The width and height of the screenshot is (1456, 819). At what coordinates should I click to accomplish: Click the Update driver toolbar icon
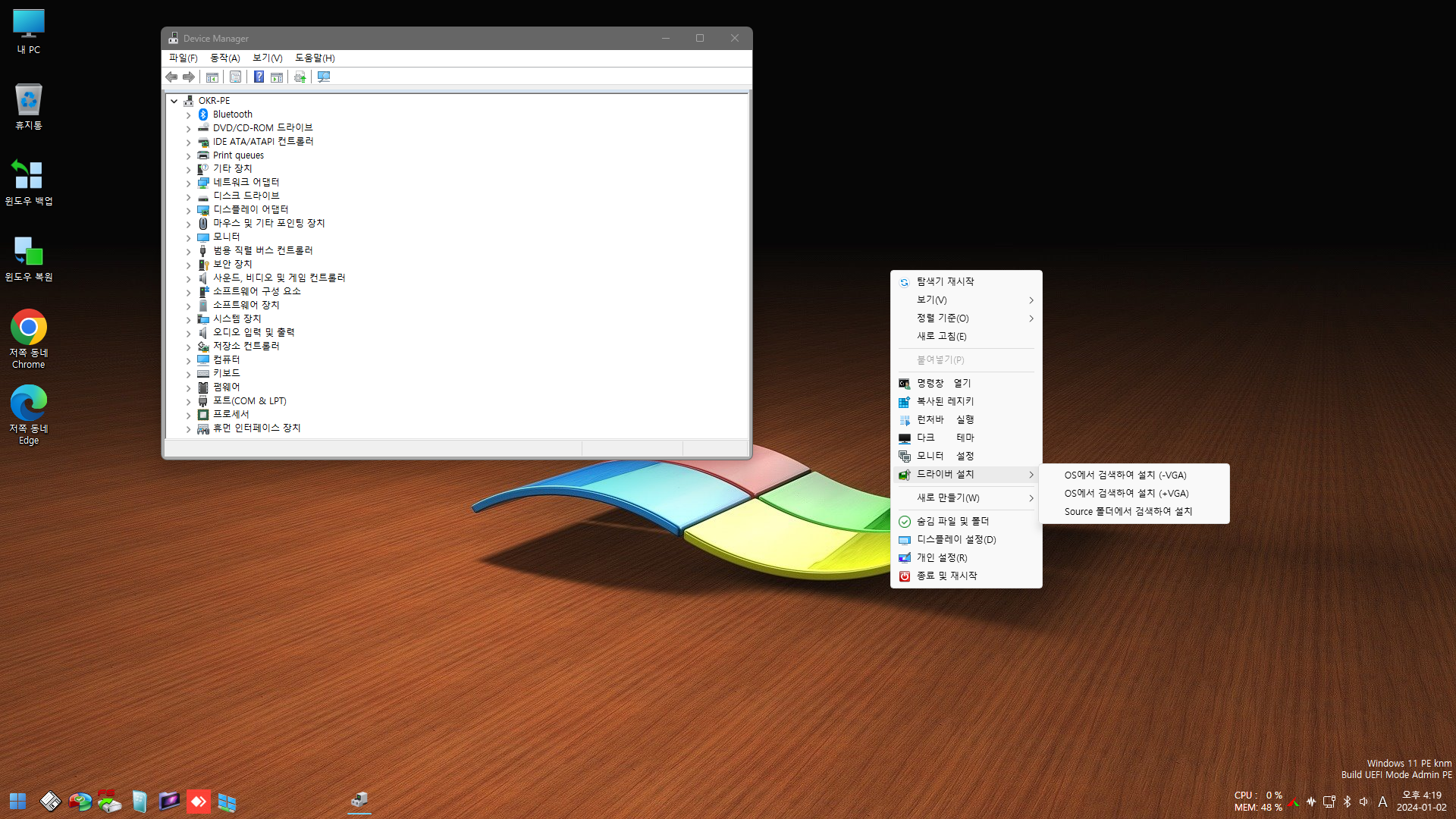pyautogui.click(x=300, y=77)
